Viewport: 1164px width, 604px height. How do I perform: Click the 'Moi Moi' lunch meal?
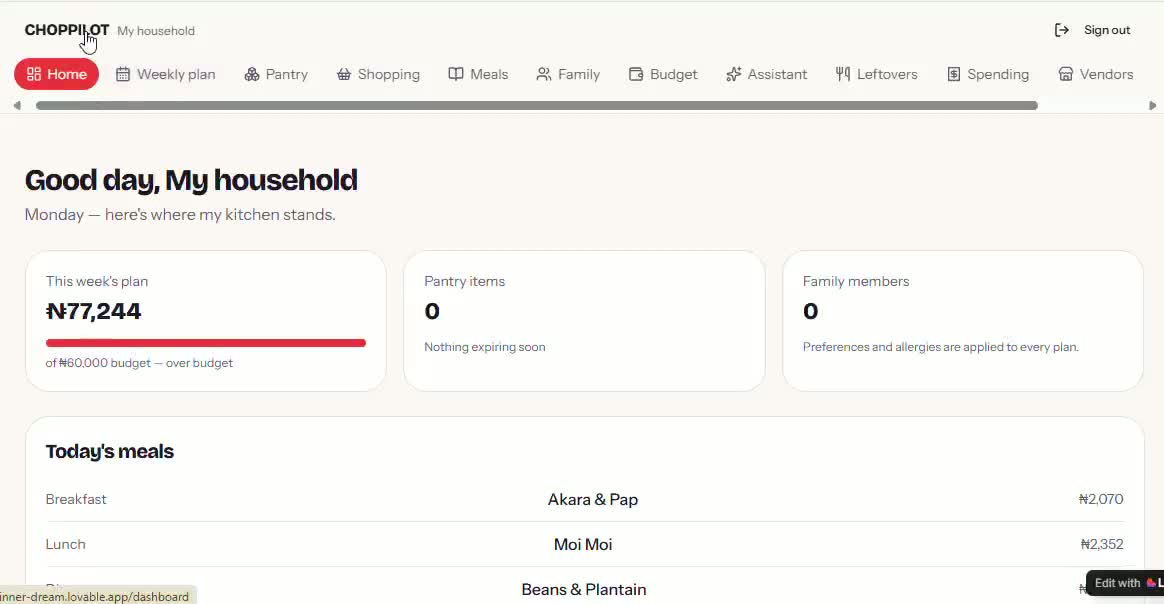pyautogui.click(x=583, y=545)
